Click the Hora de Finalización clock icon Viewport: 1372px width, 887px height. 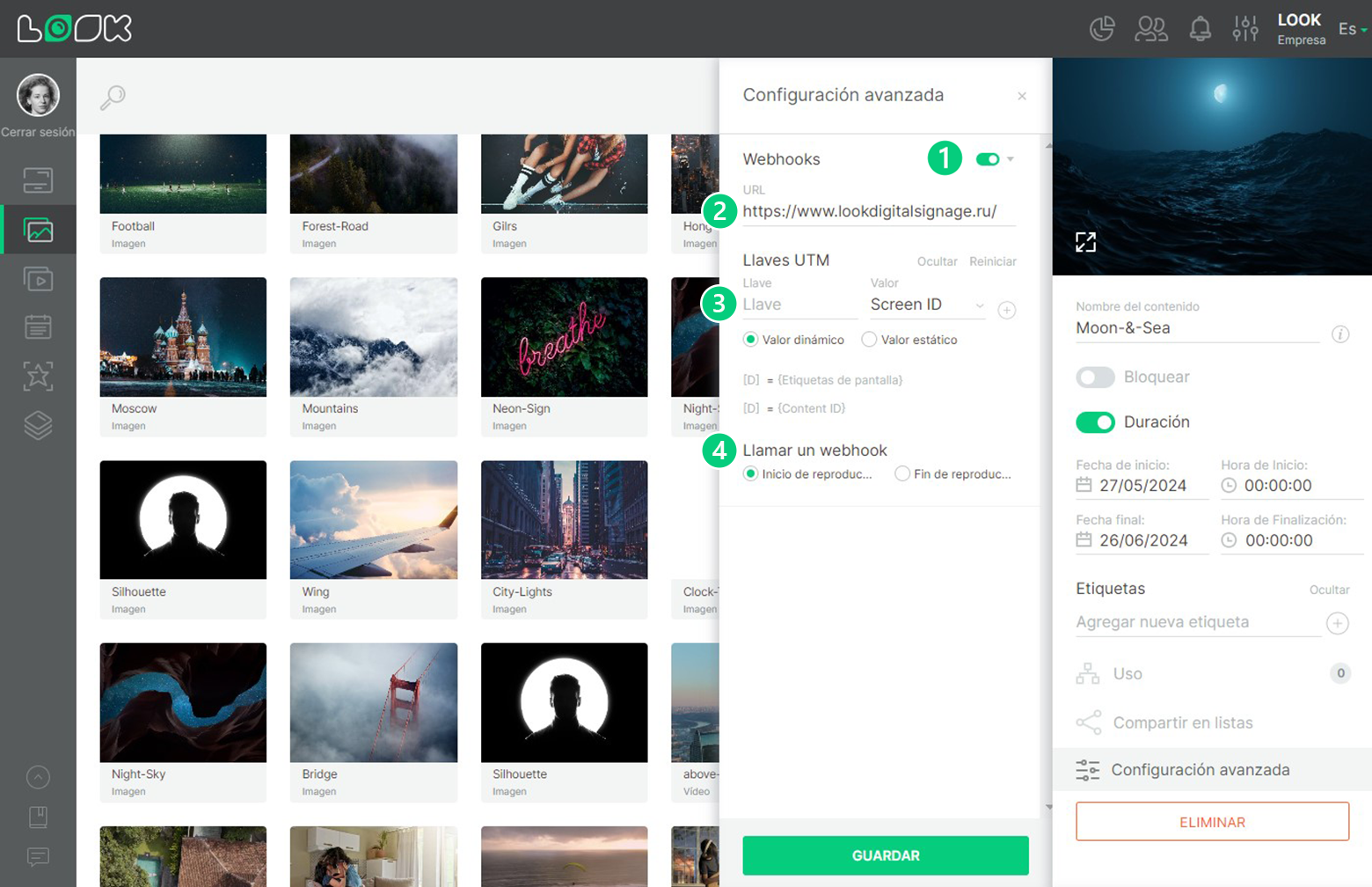(x=1230, y=540)
